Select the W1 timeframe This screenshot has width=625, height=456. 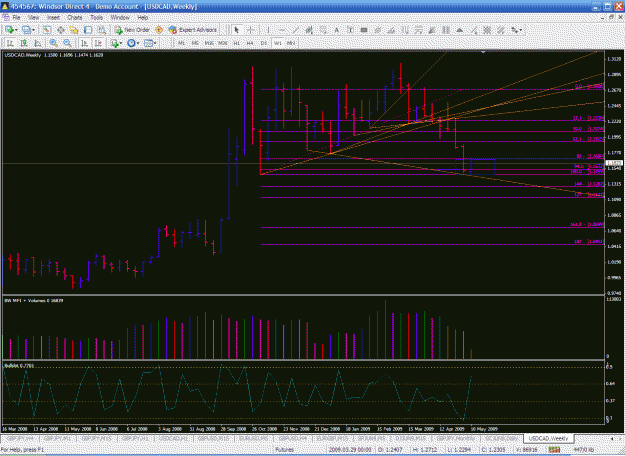[277, 43]
